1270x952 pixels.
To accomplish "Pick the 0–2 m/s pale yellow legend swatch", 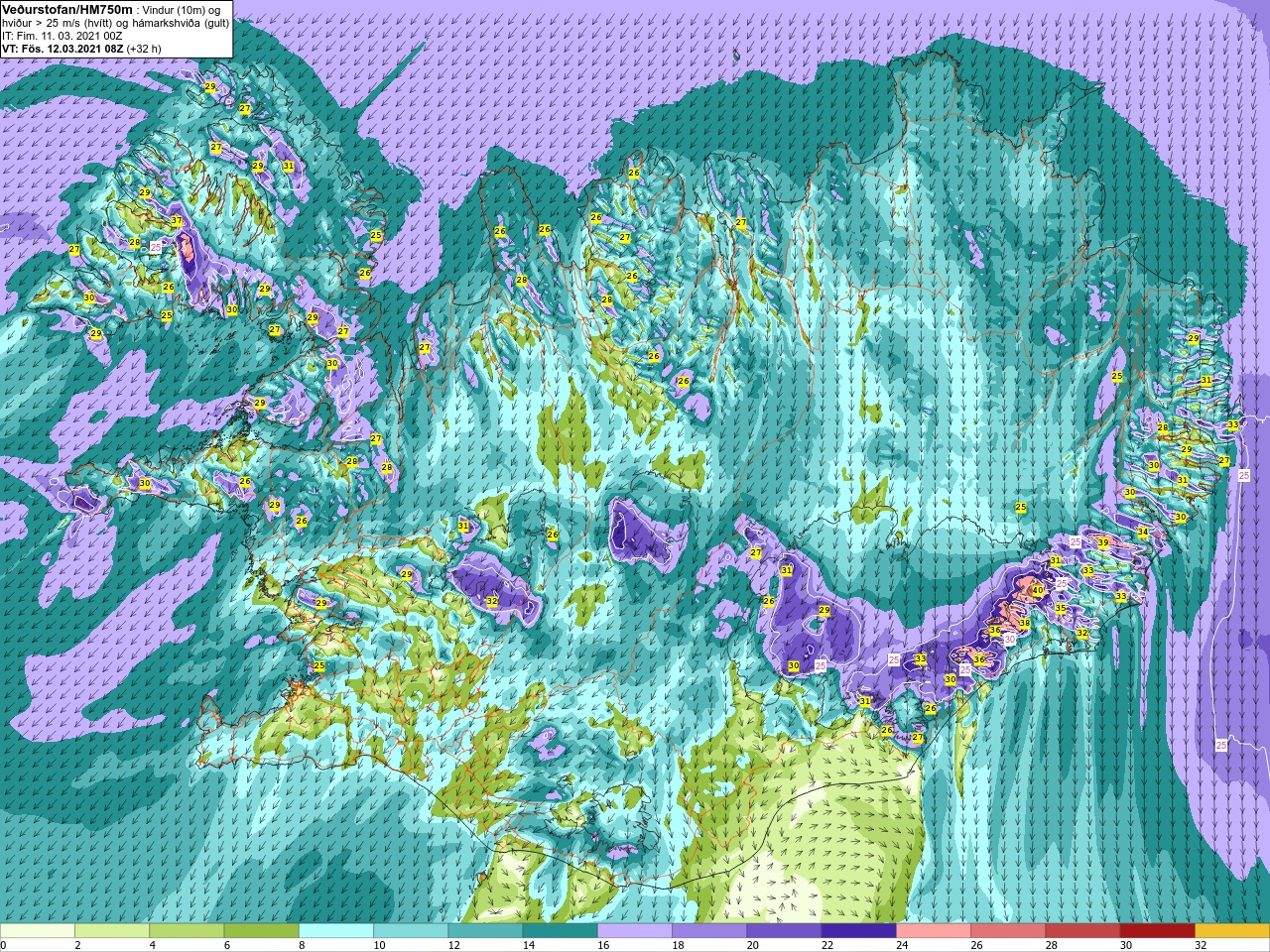I will [x=38, y=931].
